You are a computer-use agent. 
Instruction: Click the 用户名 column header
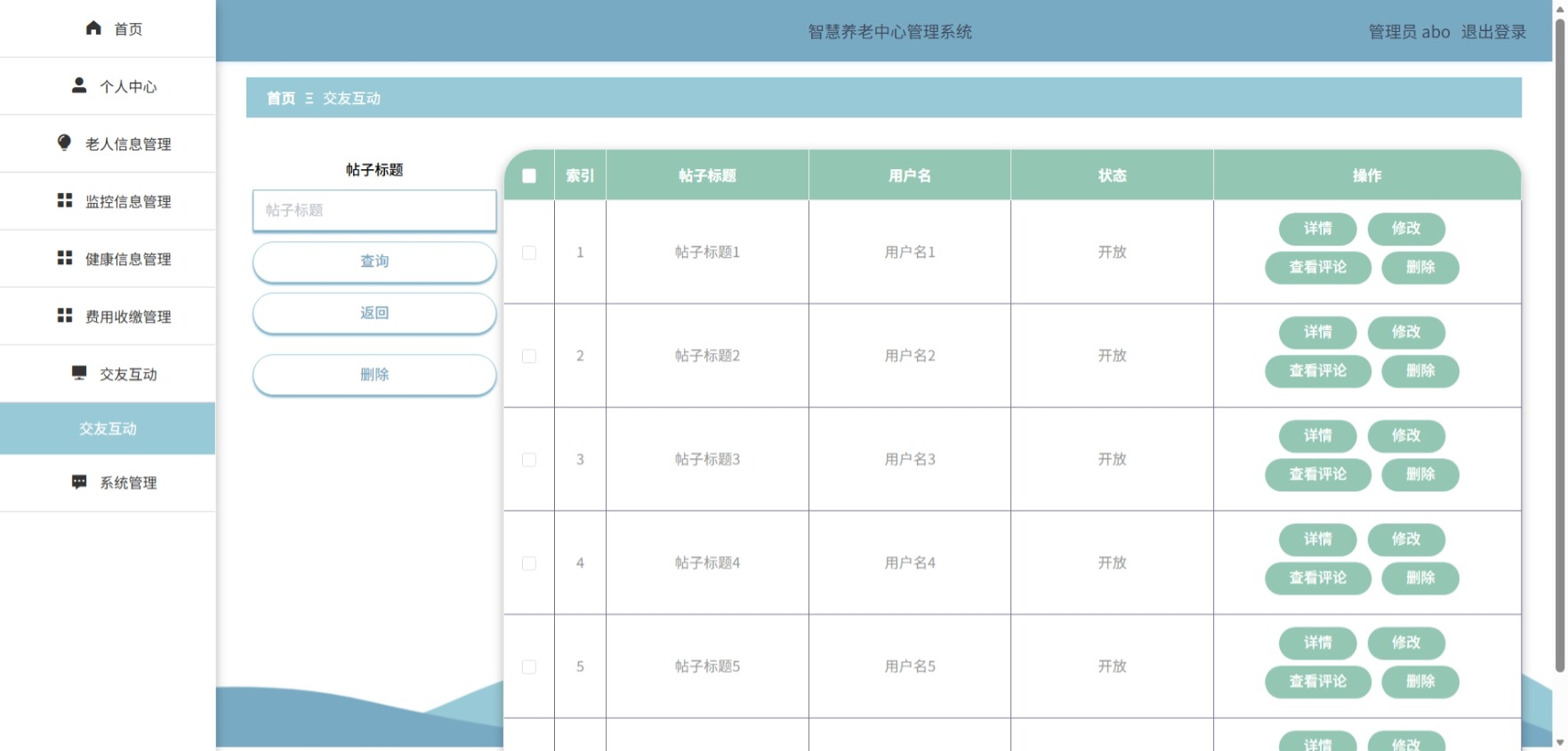pyautogui.click(x=910, y=175)
